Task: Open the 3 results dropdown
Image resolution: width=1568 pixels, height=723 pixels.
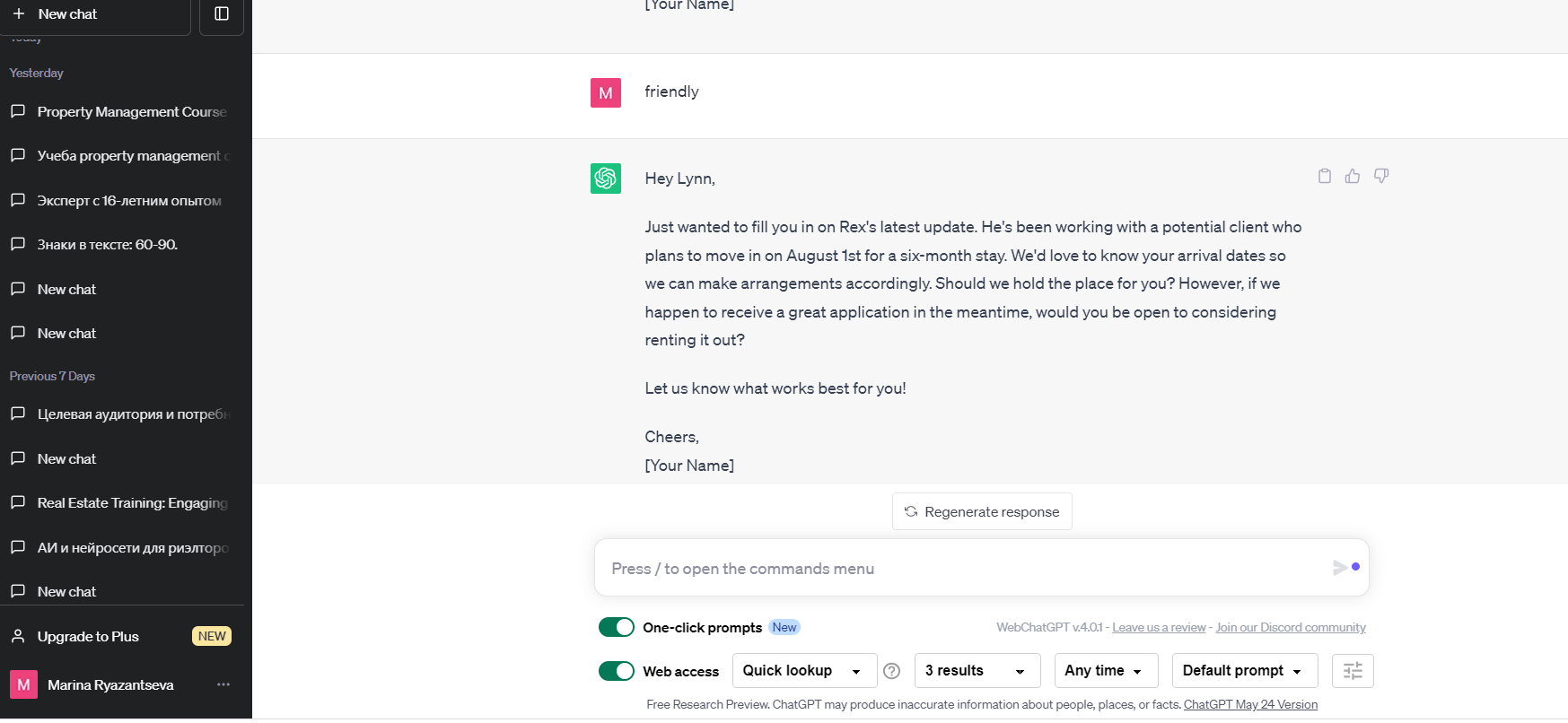Action: tap(977, 671)
